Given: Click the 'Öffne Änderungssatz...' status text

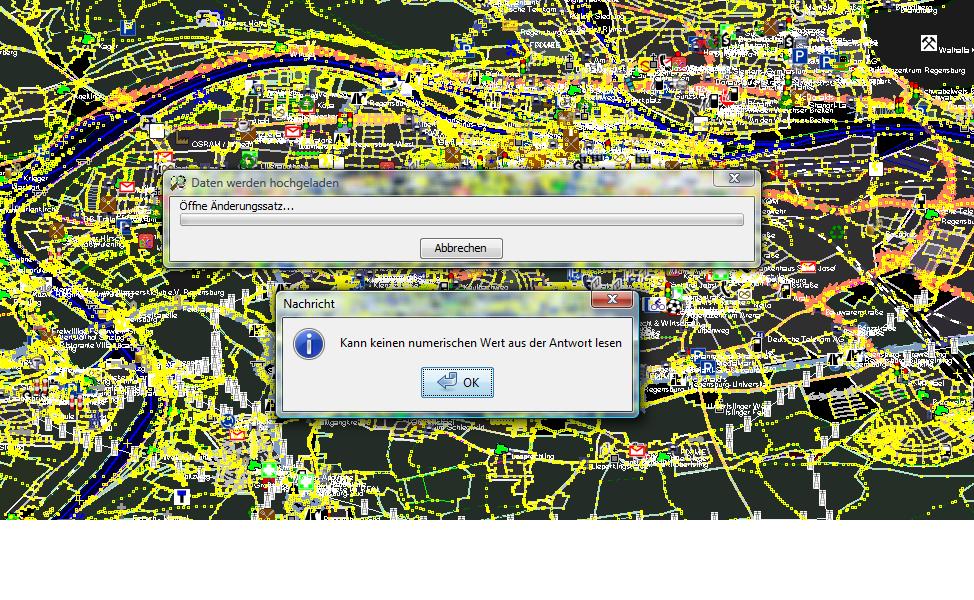Looking at the screenshot, I should tap(237, 205).
